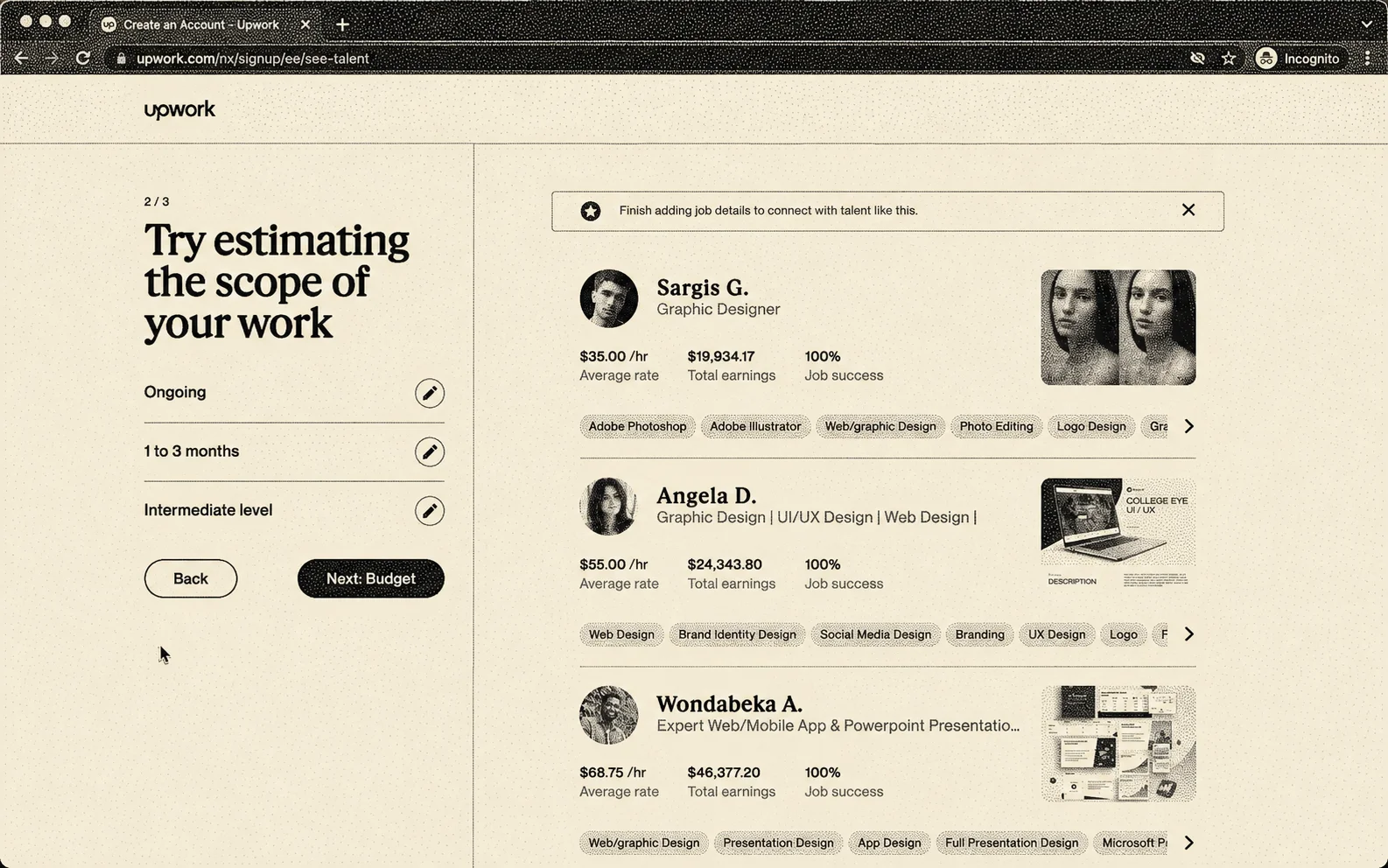Click Next: Budget button

(x=371, y=578)
